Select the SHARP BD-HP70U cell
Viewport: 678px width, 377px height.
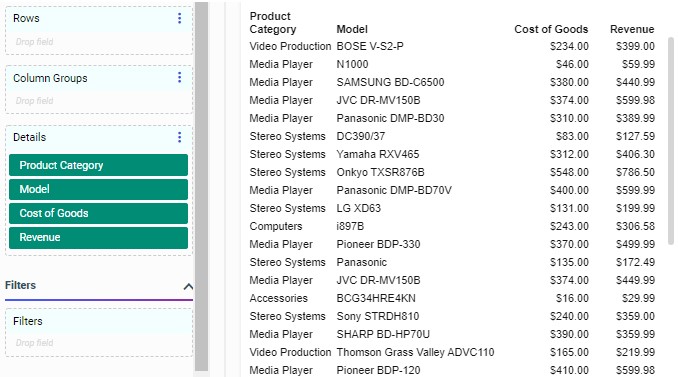click(383, 335)
